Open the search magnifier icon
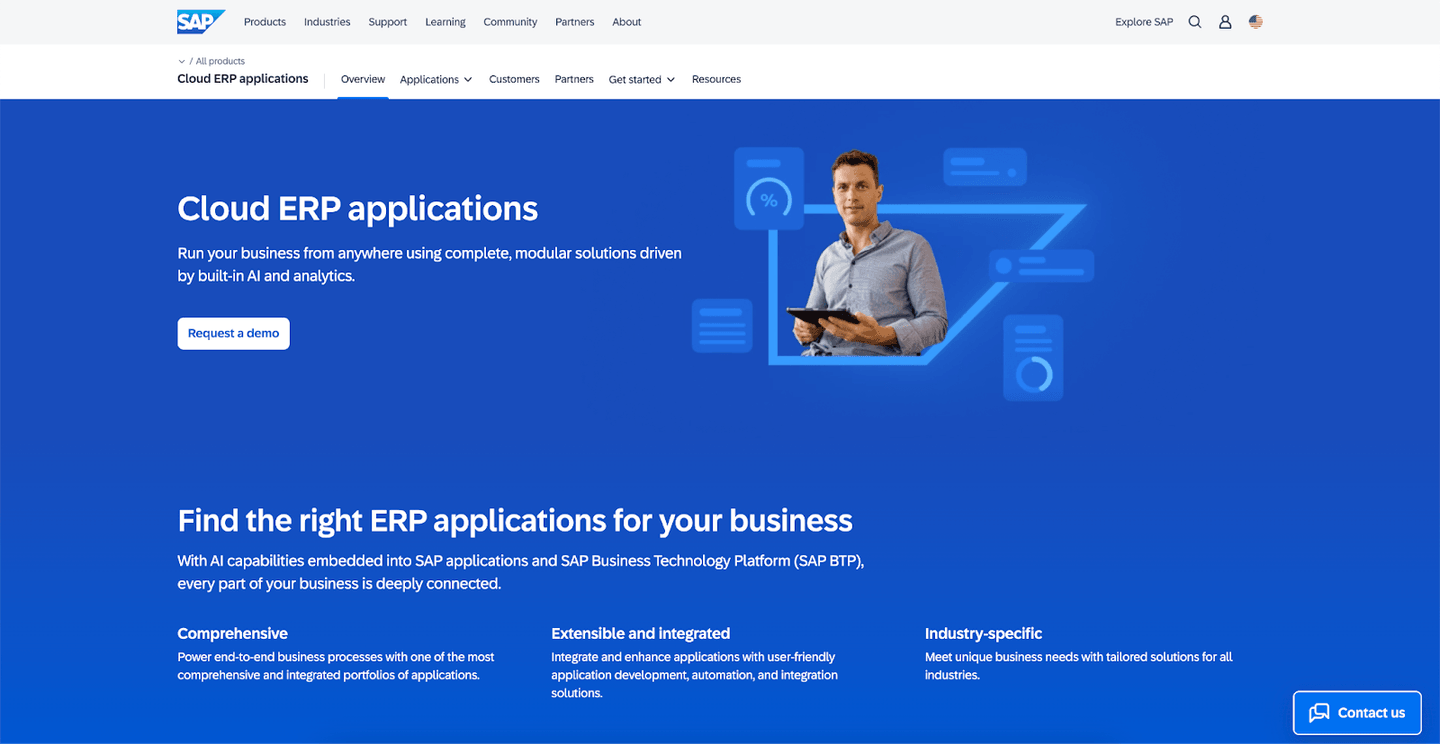1440x744 pixels. click(1194, 22)
